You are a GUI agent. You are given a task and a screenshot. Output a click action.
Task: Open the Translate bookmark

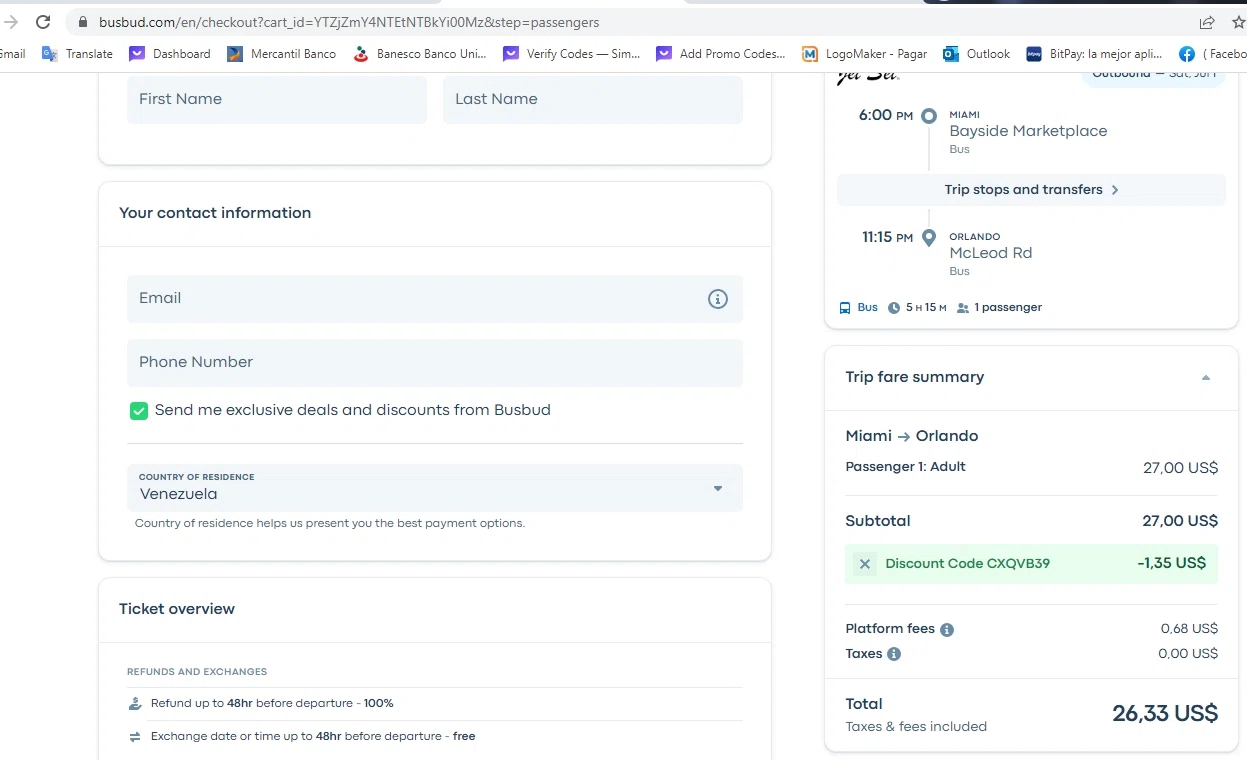pyautogui.click(x=77, y=54)
